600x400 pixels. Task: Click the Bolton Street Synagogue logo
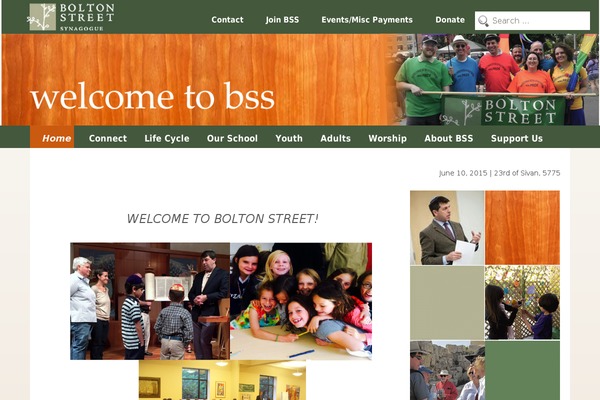71,17
